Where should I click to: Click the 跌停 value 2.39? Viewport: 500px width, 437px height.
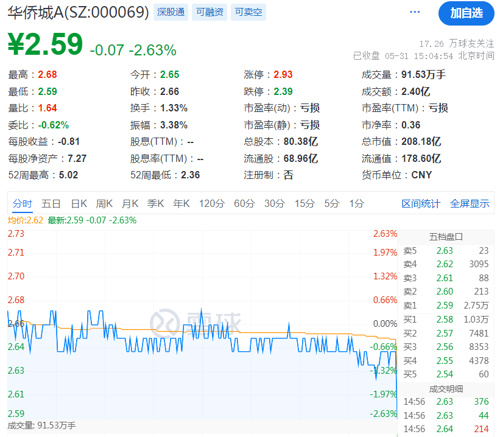coord(283,91)
